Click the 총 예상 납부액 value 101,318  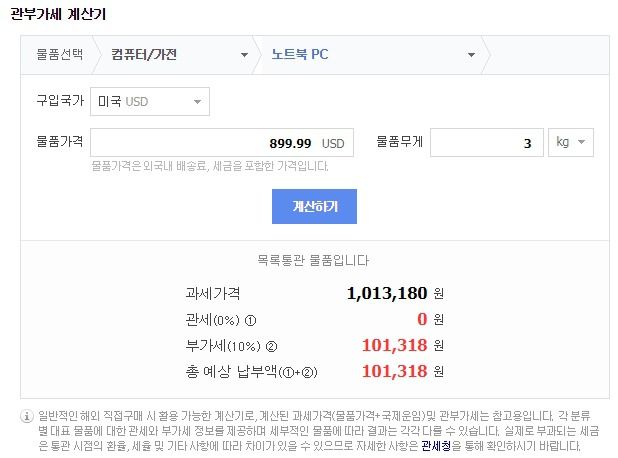395,371
